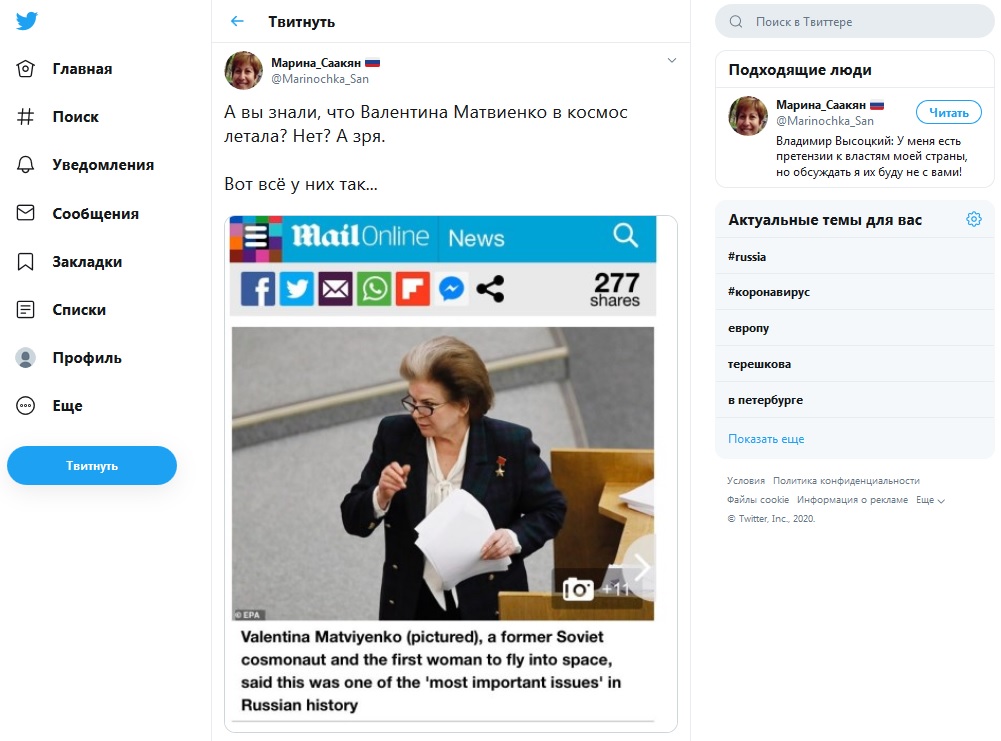Follow Марина_Саакян with Читать button

click(948, 112)
